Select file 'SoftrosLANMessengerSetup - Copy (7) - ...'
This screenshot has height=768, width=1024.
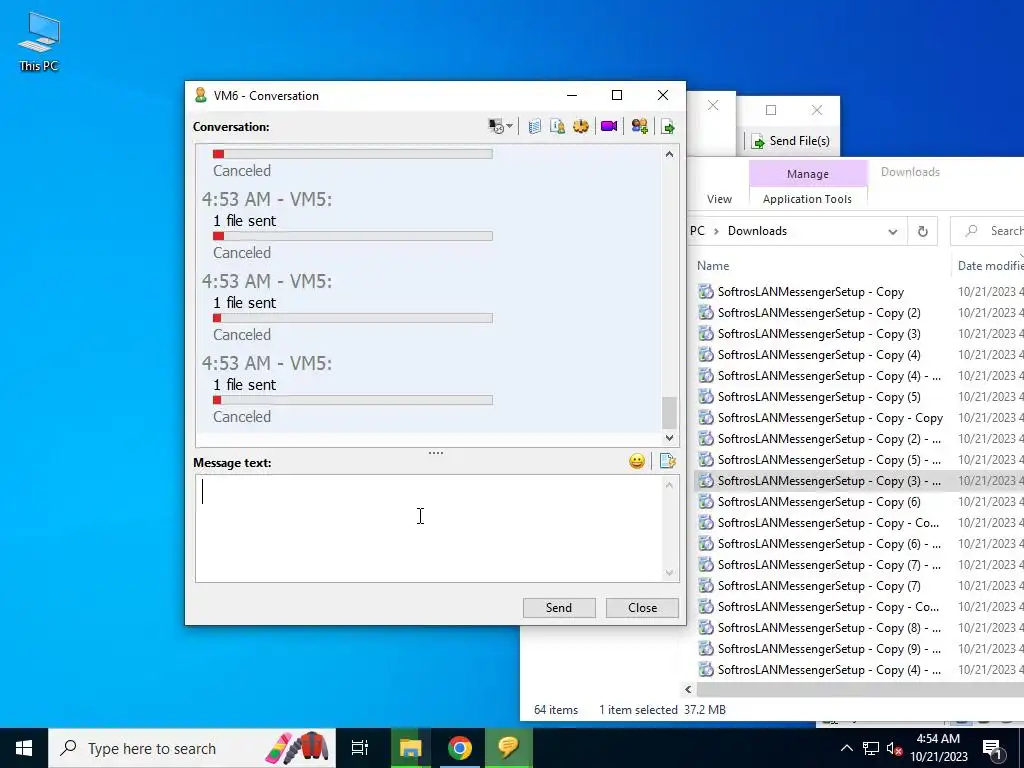(829, 564)
